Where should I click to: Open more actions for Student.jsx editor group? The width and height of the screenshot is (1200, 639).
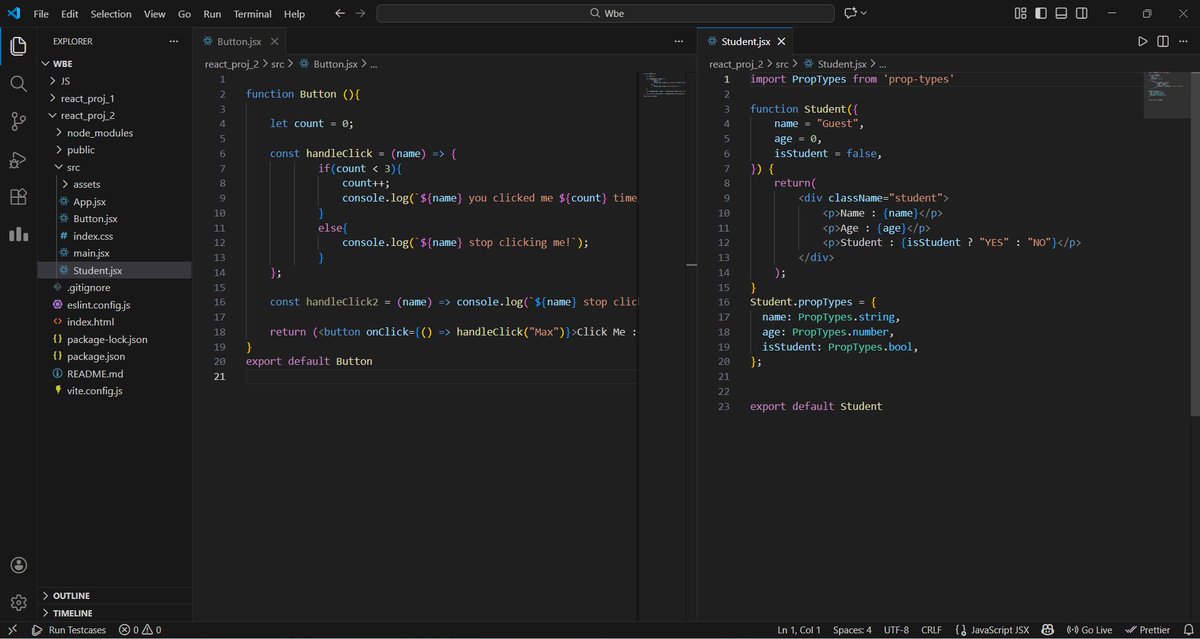click(1183, 42)
